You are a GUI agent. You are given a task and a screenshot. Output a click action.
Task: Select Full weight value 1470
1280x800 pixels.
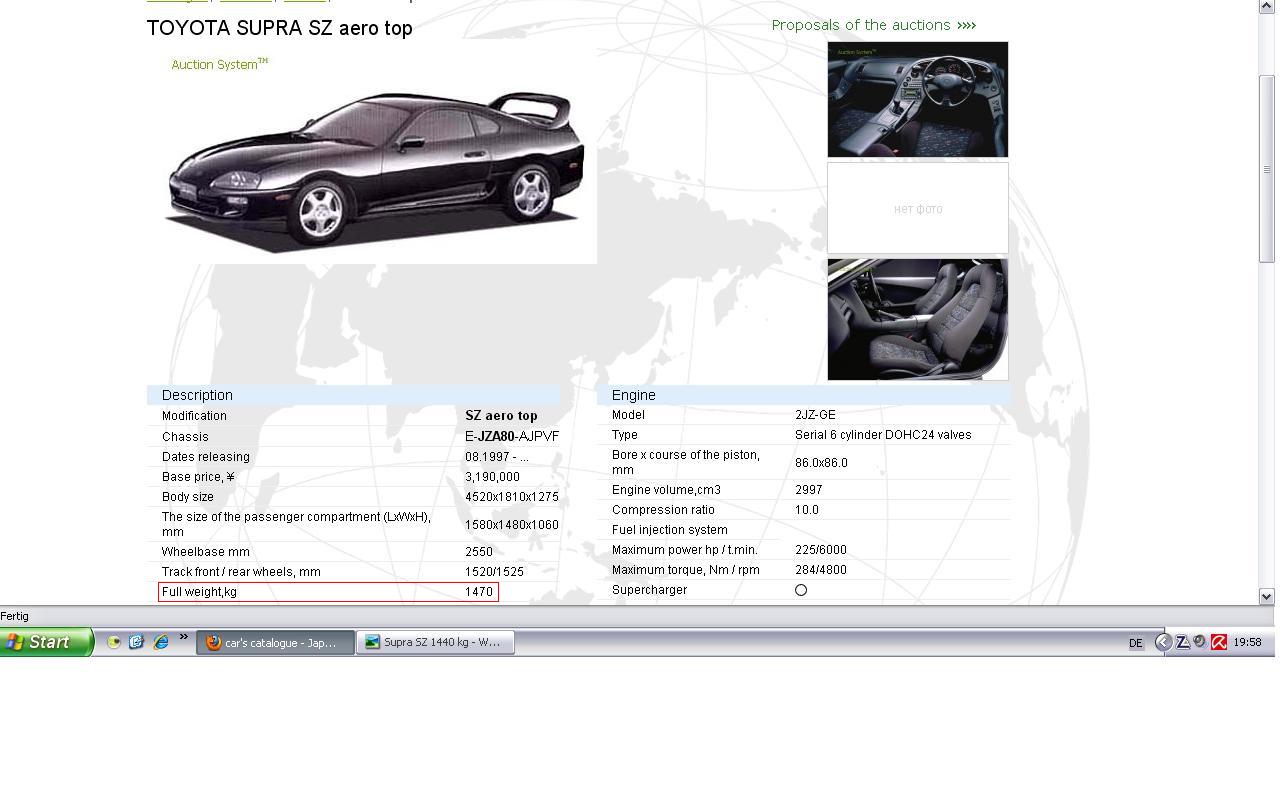479,592
